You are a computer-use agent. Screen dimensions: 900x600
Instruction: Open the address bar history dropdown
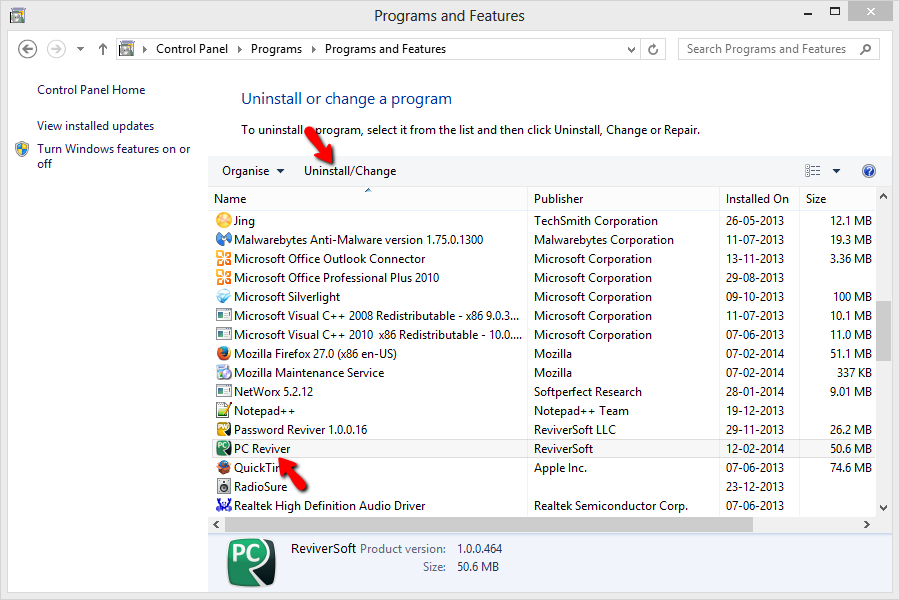(x=631, y=49)
